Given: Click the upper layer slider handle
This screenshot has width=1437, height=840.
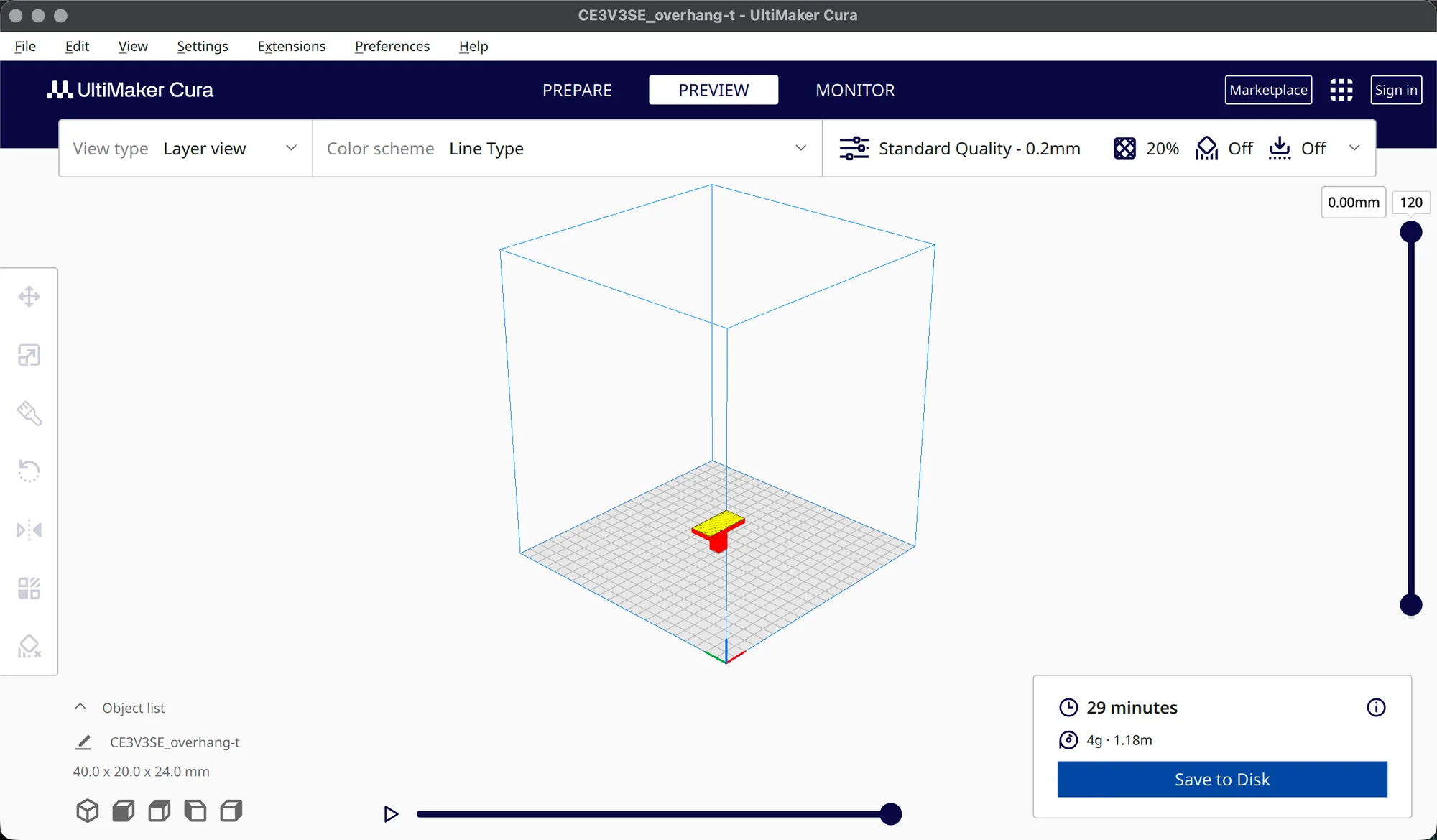Looking at the screenshot, I should (1411, 232).
